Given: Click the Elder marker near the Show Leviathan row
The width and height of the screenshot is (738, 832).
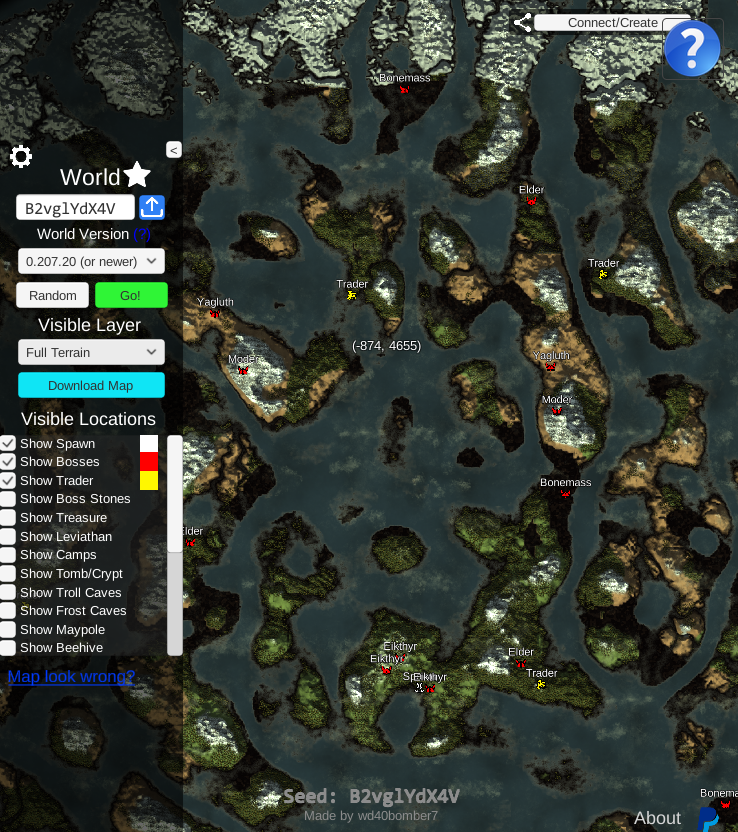Looking at the screenshot, I should tap(190, 542).
